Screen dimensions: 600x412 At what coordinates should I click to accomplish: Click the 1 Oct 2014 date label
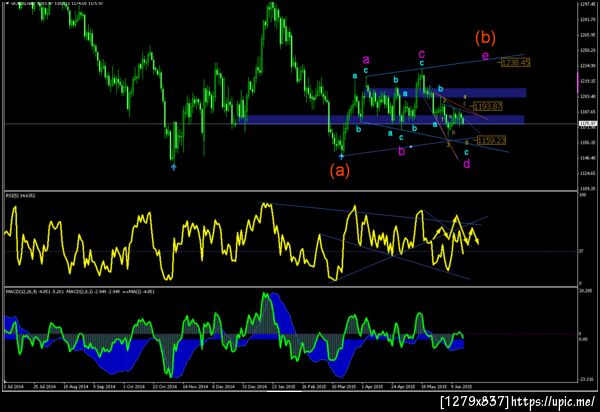click(134, 387)
